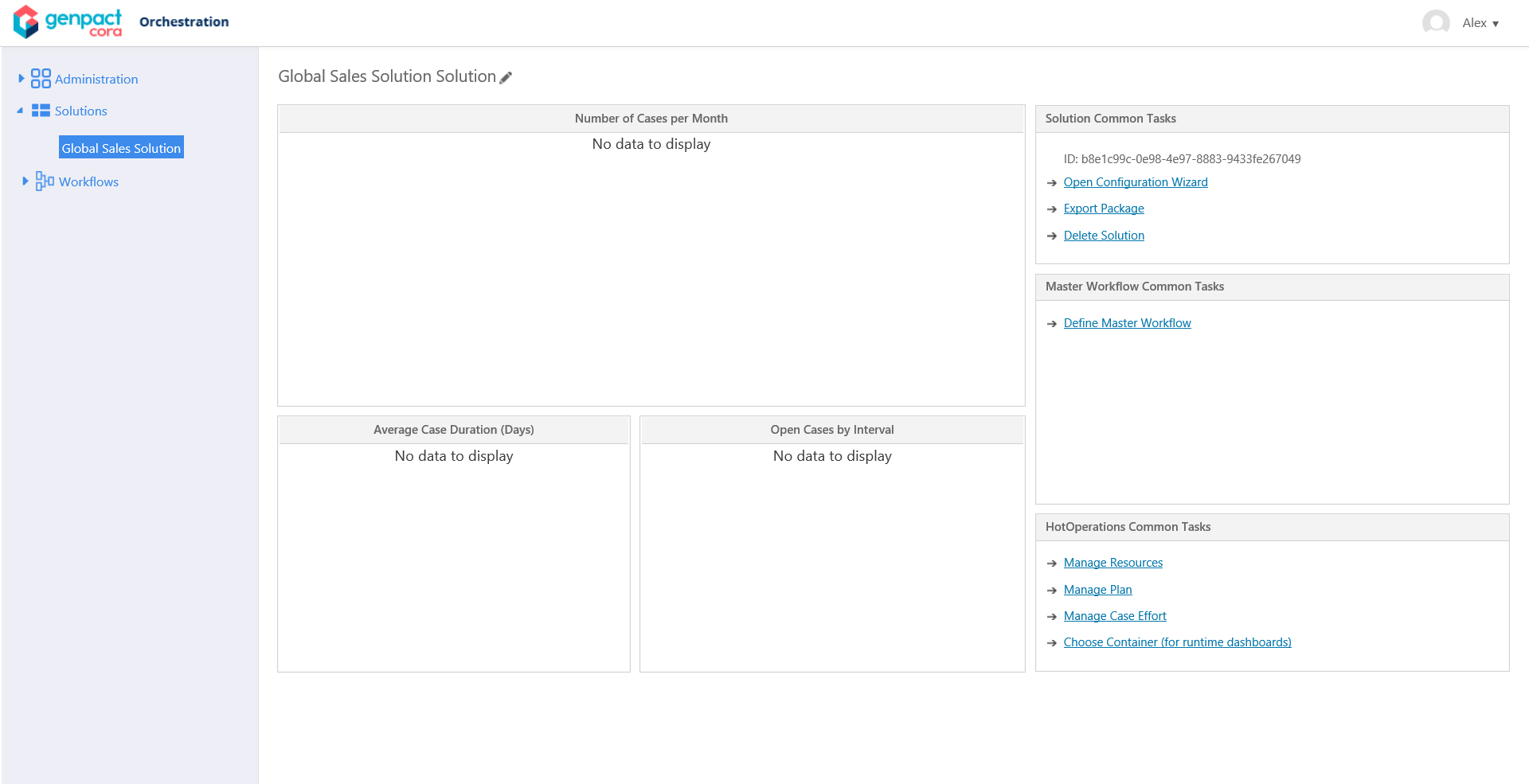Image resolution: width=1529 pixels, height=784 pixels.
Task: Click the user avatar icon
Action: tap(1436, 22)
